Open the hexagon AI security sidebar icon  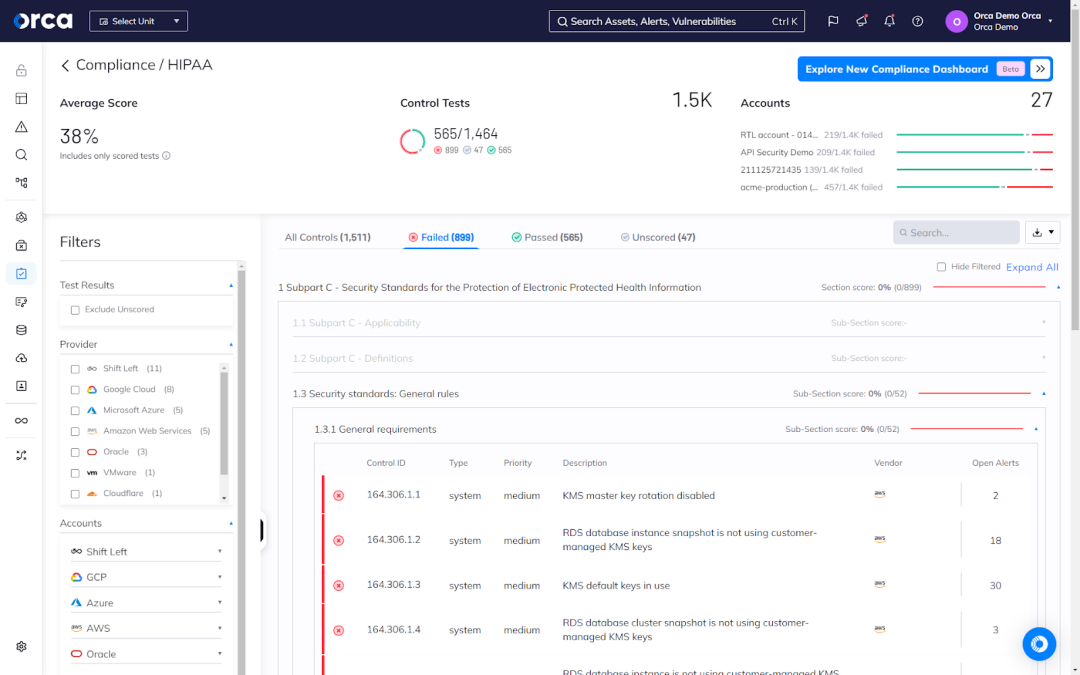pyautogui.click(x=21, y=217)
